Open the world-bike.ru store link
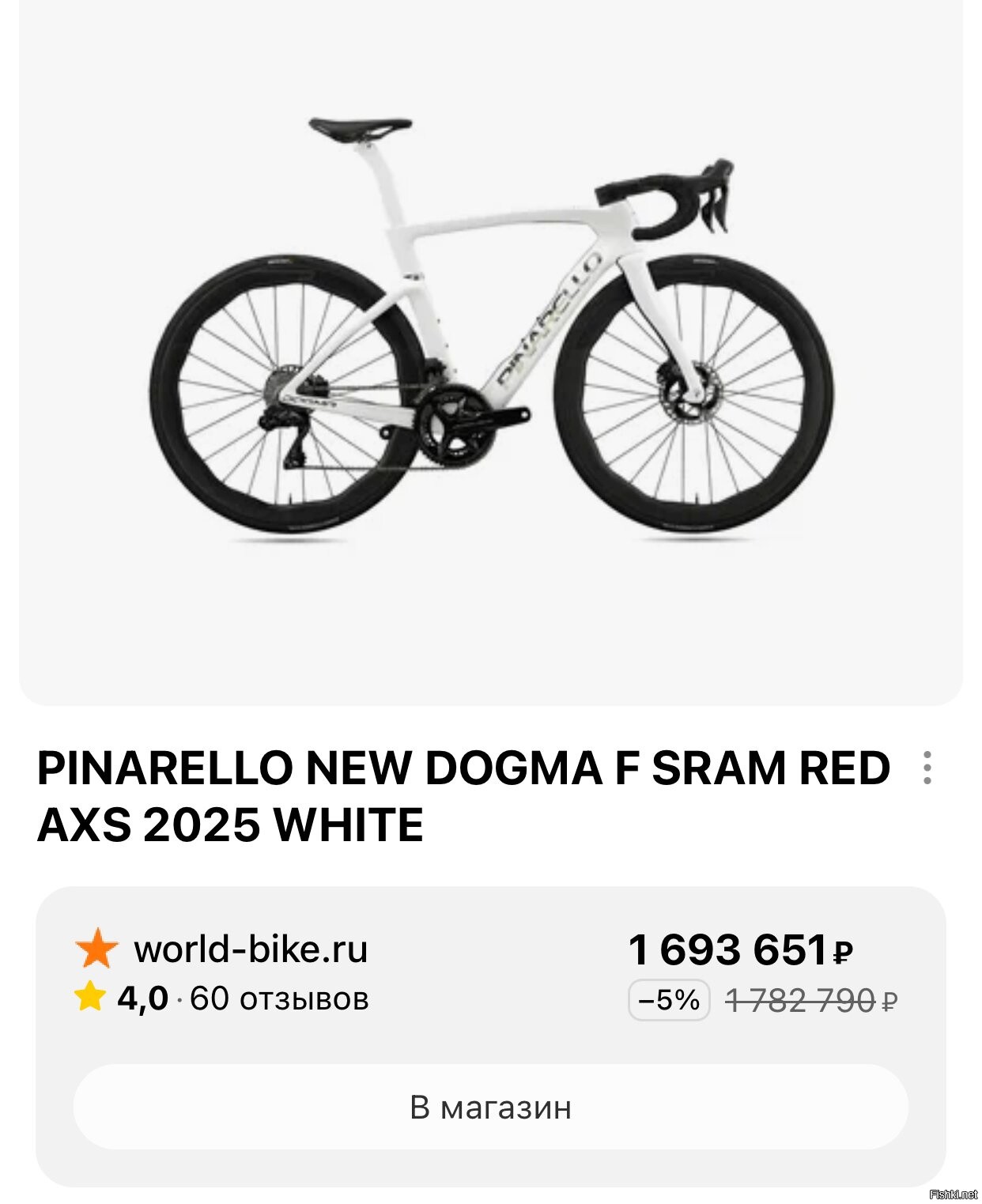Viewport: 982px width, 1204px height. [x=250, y=949]
